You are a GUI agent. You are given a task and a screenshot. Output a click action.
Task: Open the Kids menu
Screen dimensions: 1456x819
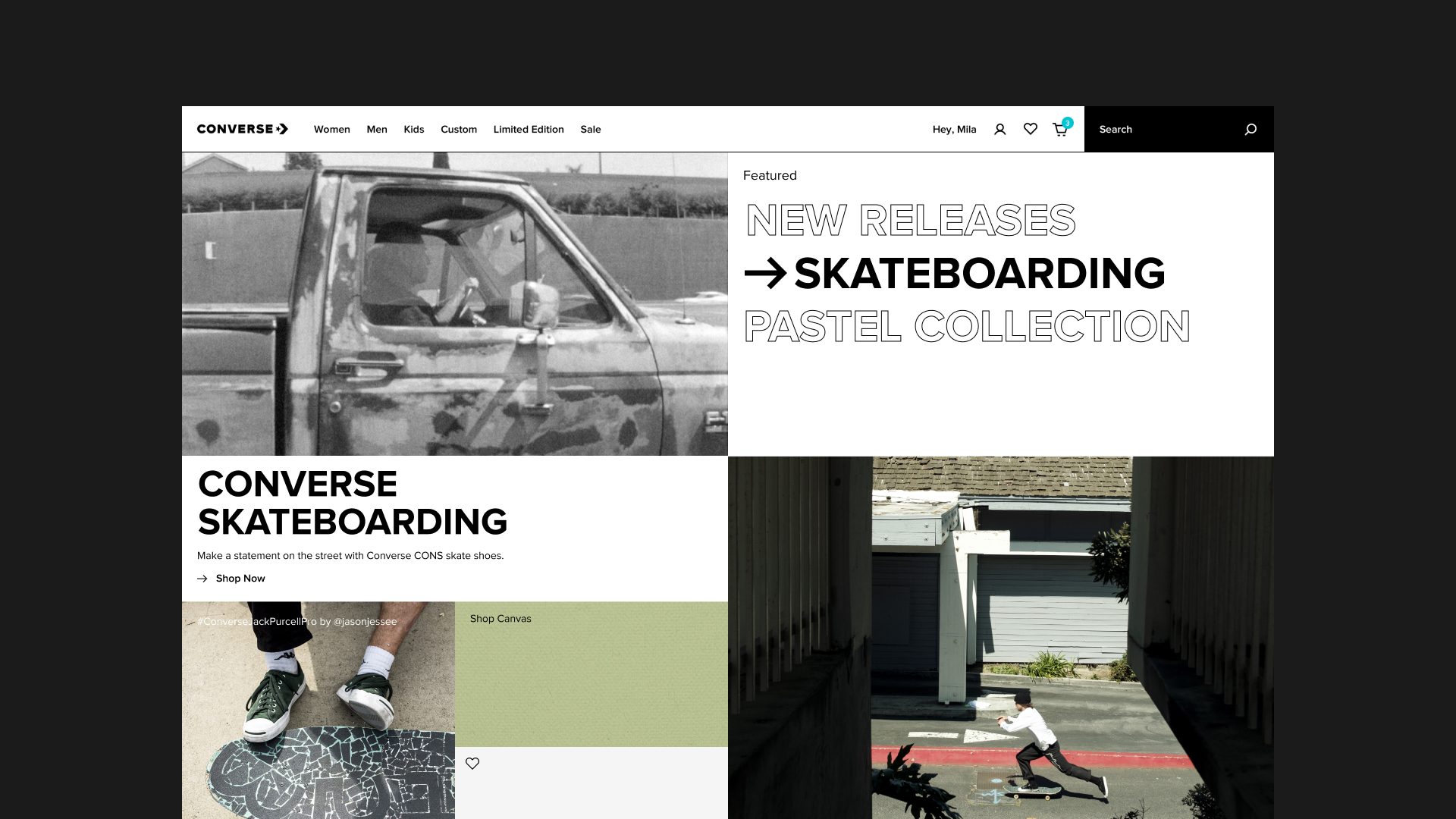point(414,130)
